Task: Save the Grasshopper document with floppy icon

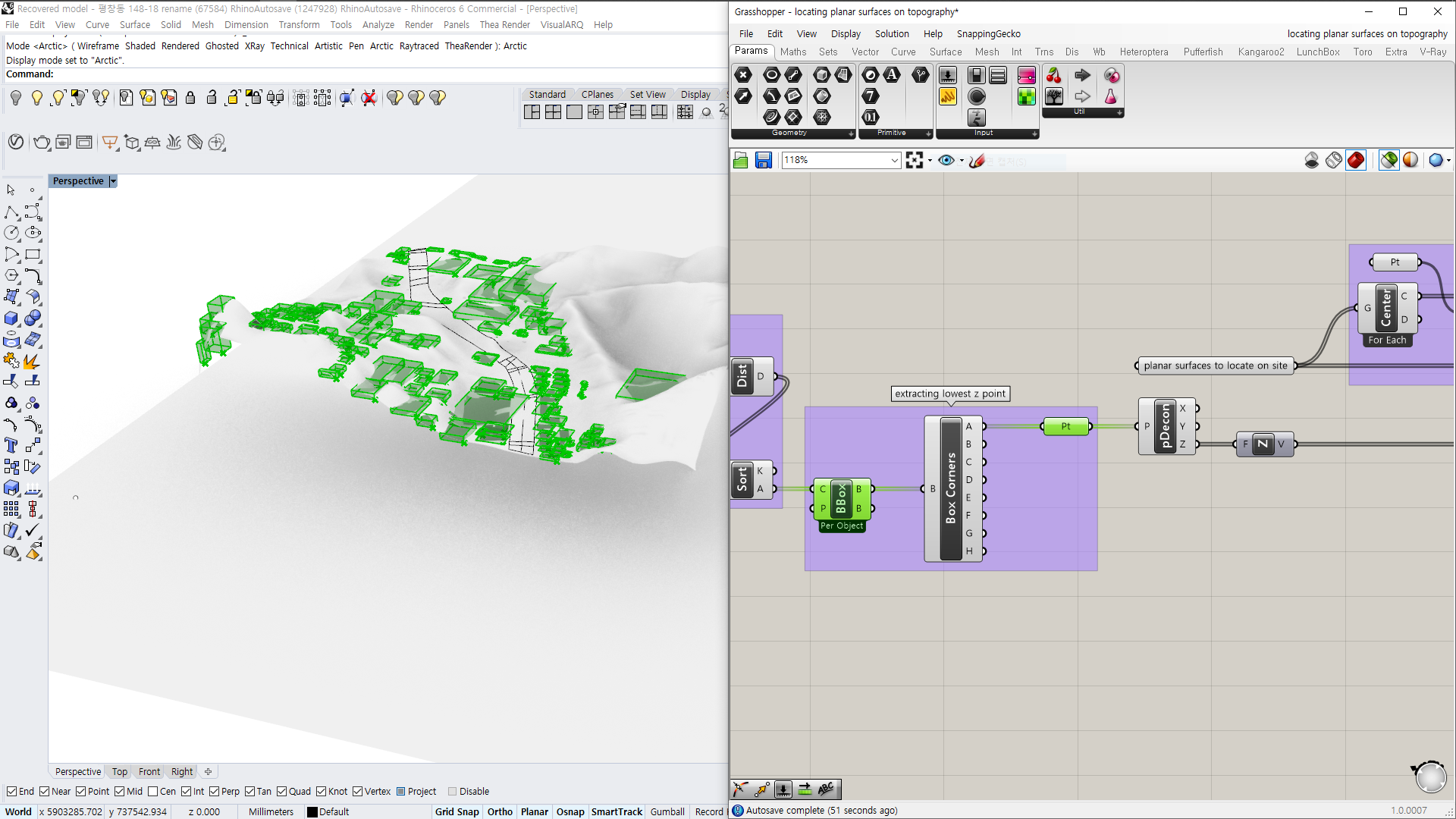Action: [764, 160]
